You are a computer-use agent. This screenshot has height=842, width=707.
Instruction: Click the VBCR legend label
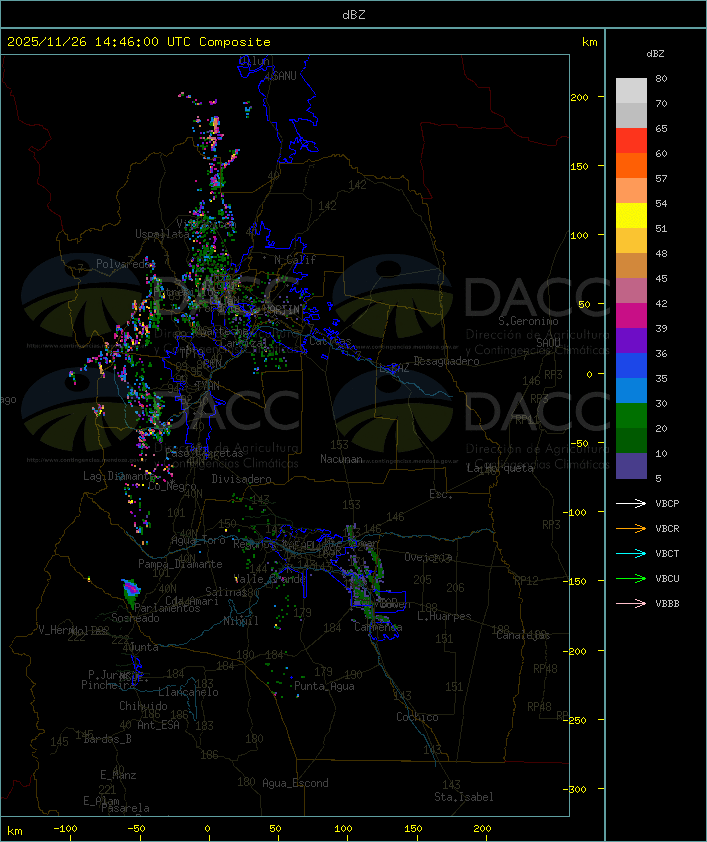pos(667,529)
